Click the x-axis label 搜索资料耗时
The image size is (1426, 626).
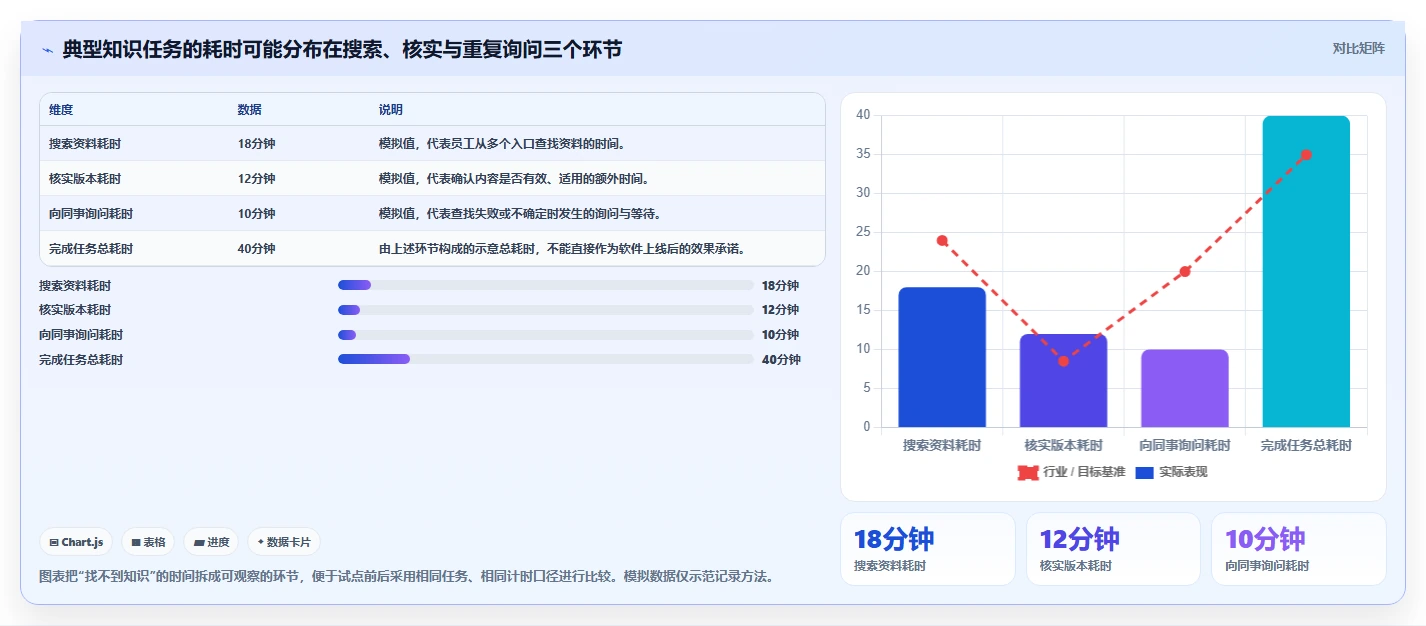(x=942, y=445)
